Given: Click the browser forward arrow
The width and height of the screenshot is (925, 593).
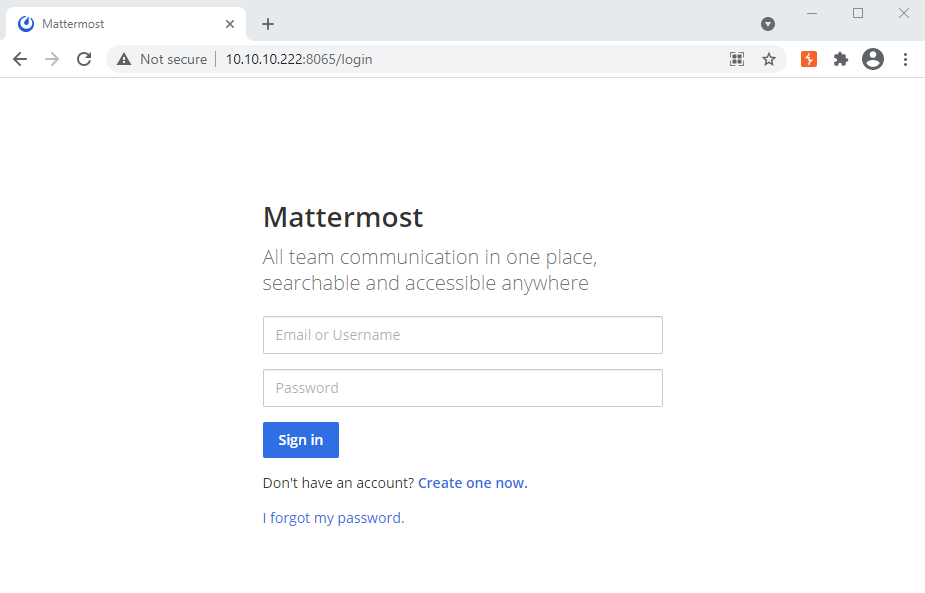Looking at the screenshot, I should [52, 59].
